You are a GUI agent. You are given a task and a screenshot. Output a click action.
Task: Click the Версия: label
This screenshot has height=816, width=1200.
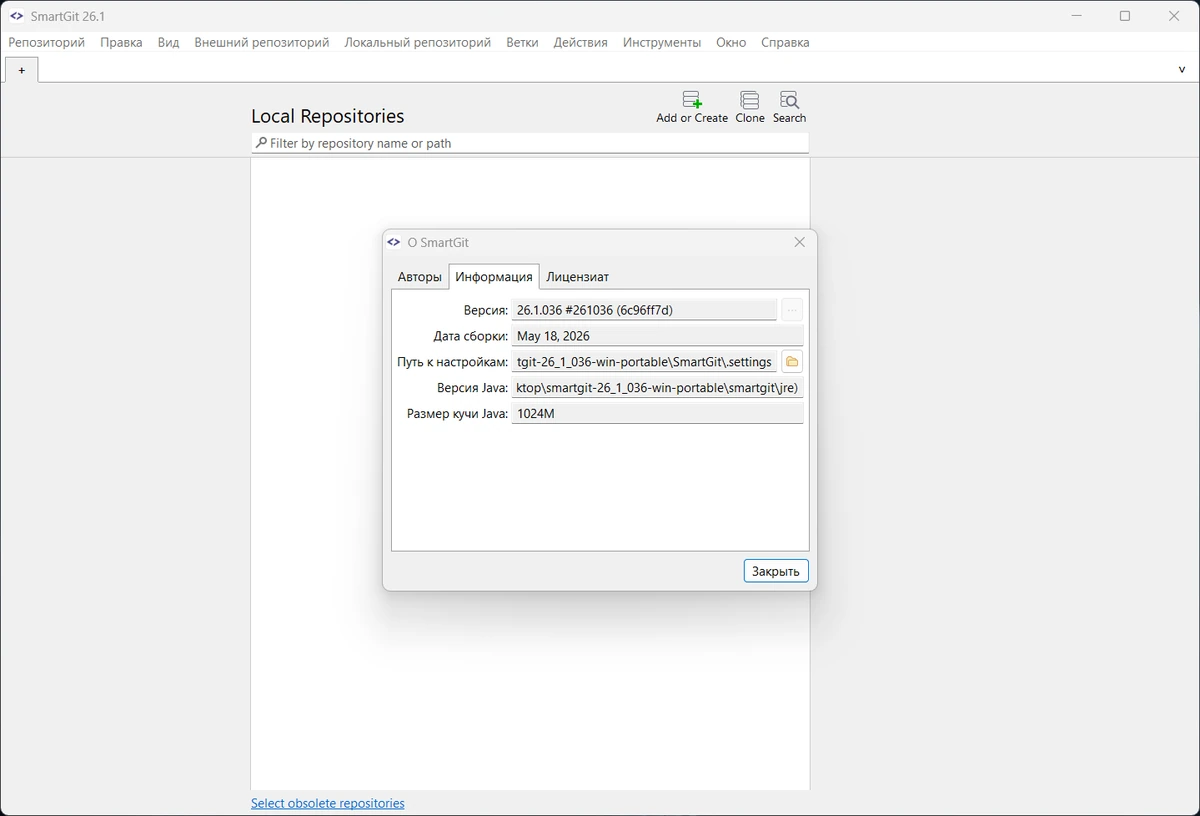[486, 310]
